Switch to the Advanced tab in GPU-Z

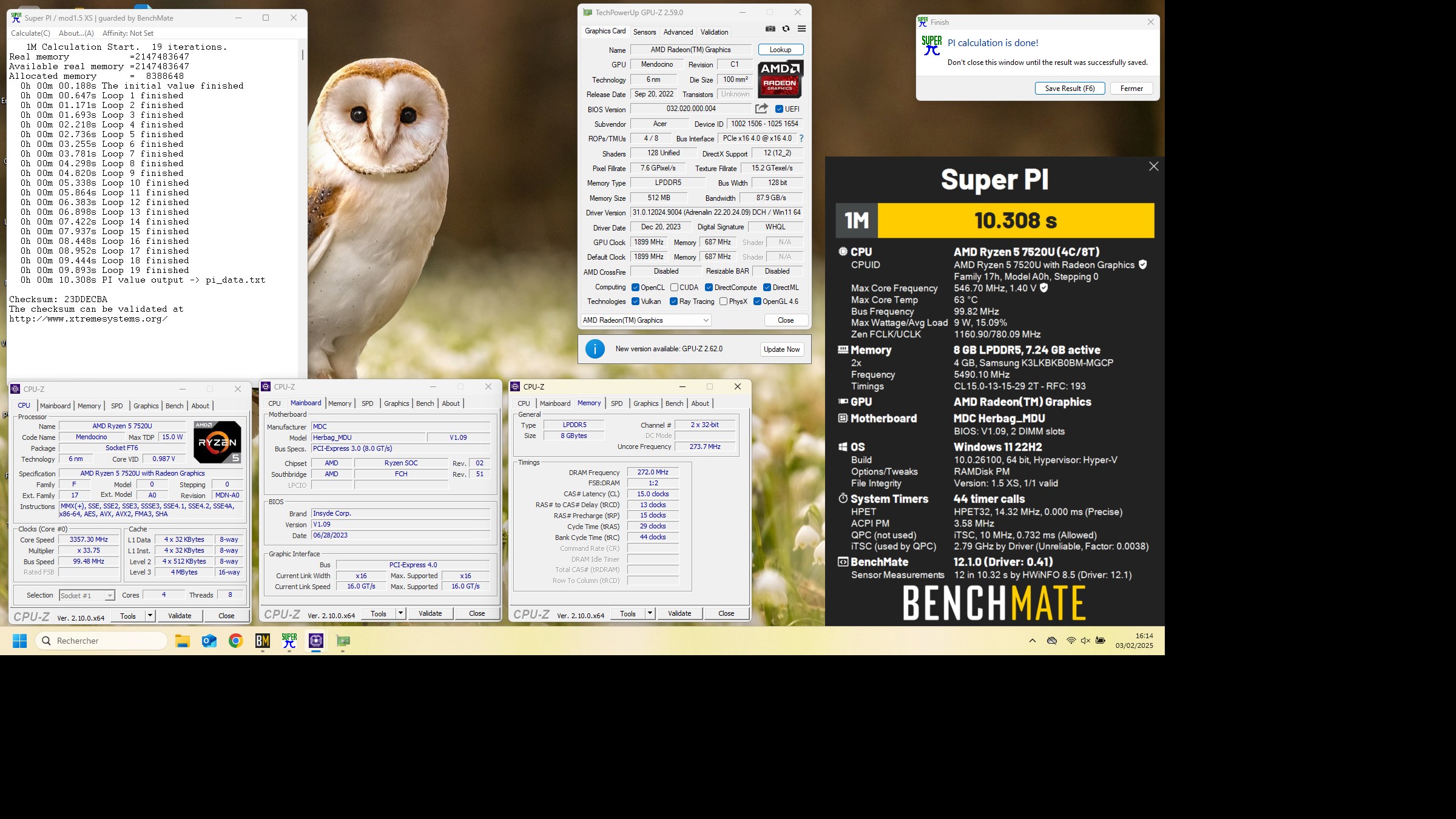click(x=678, y=32)
